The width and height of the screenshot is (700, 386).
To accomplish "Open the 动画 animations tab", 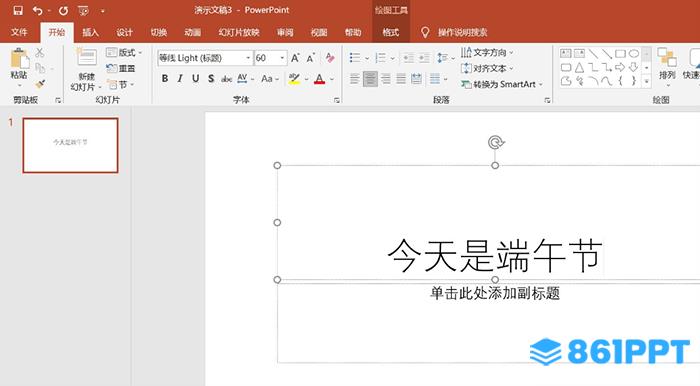I will 192,32.
